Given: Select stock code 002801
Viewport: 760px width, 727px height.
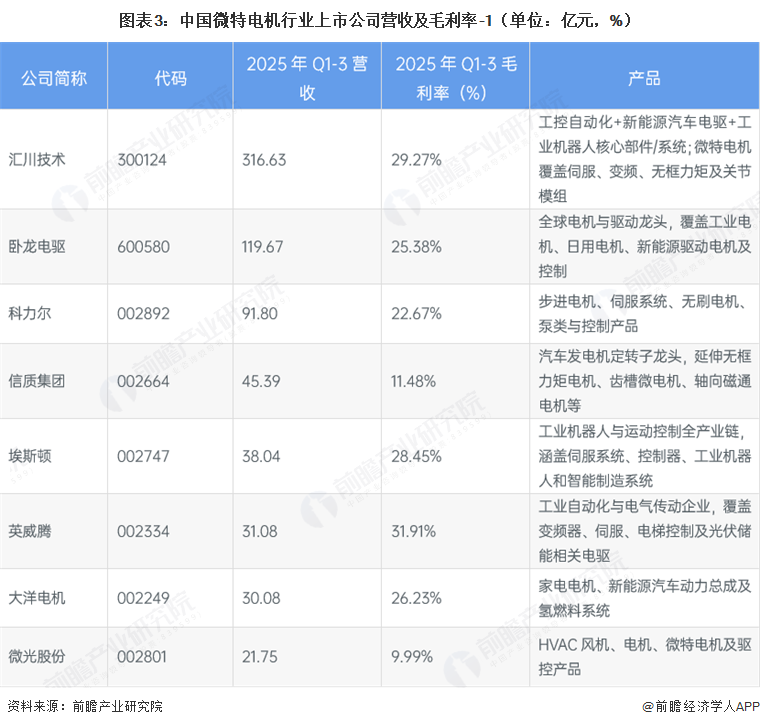Looking at the screenshot, I should [x=142, y=657].
